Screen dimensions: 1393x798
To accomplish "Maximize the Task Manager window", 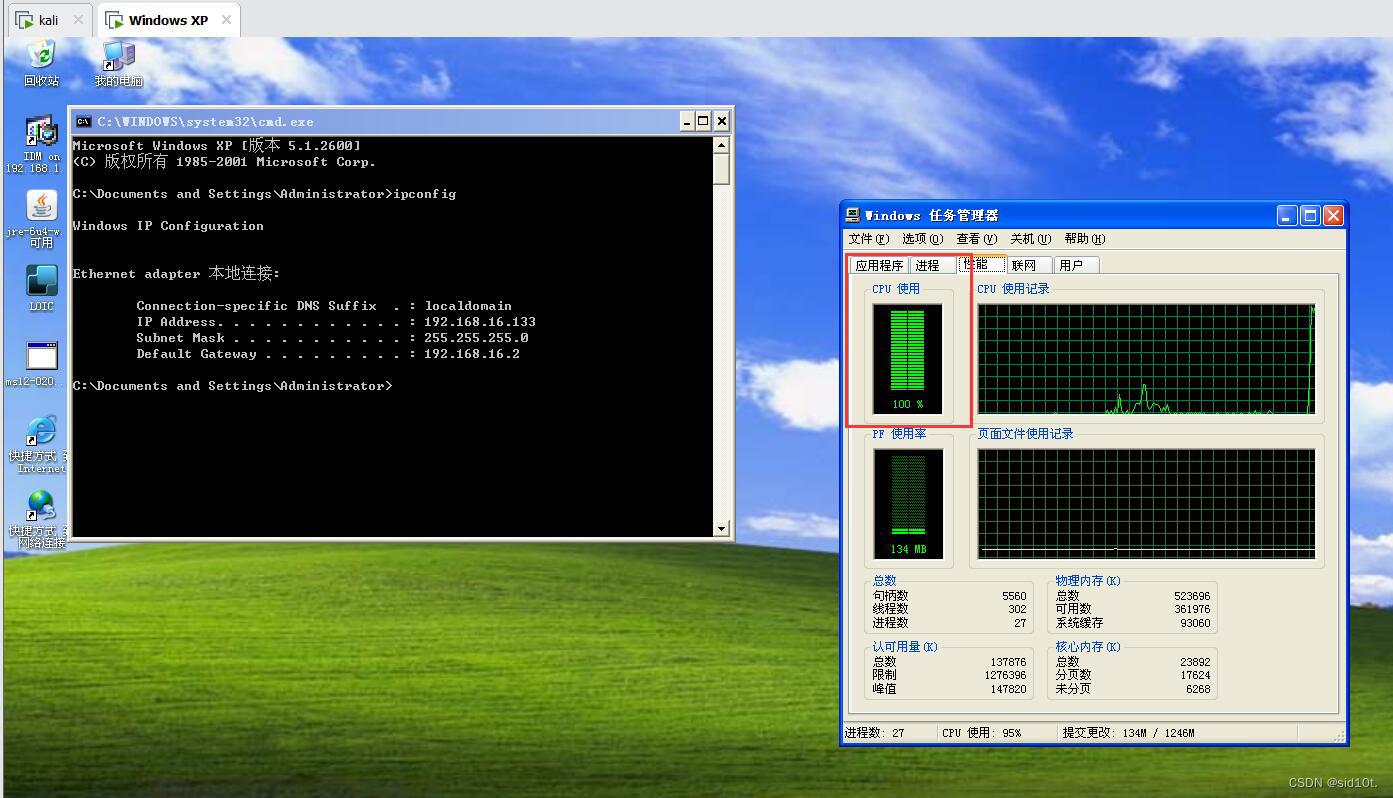I will point(1310,215).
